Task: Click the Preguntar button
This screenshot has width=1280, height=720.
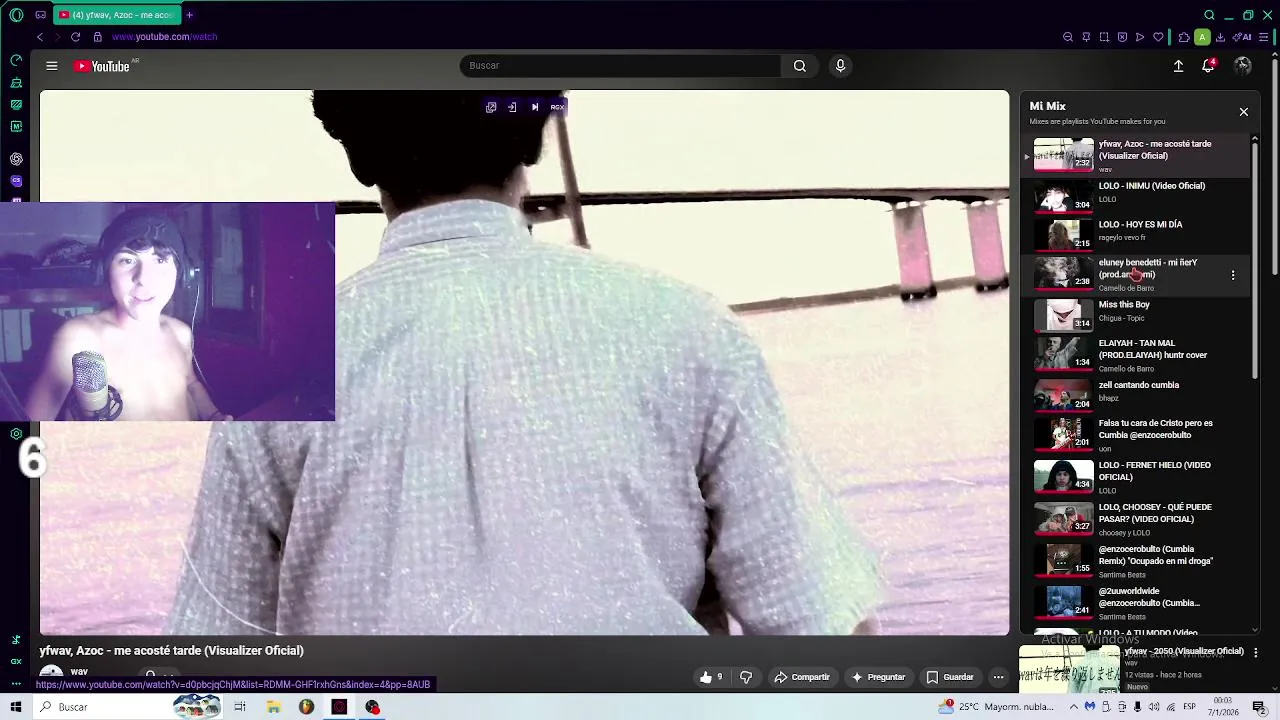Action: coord(878,677)
